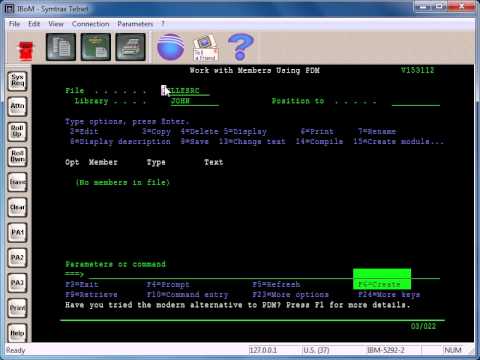The height and width of the screenshot is (360, 480).
Task: Open the File menu
Action: (14, 24)
